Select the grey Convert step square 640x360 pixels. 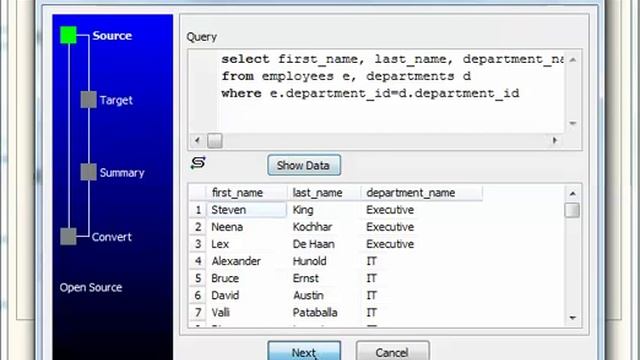pos(68,236)
